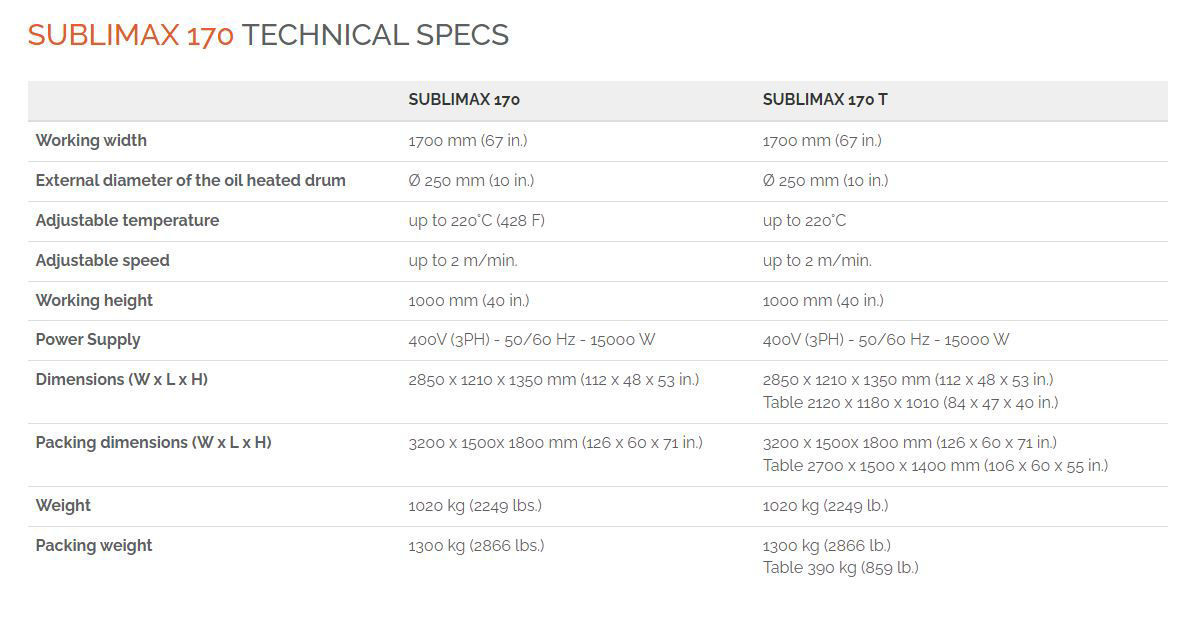Click the Packing dimensions (W x L x H) label
The image size is (1203, 617).
pos(153,442)
